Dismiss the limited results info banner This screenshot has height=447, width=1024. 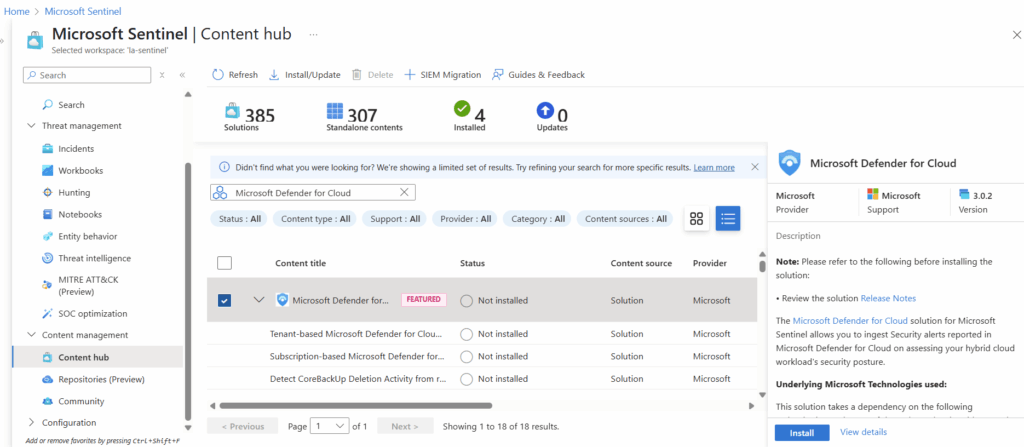click(755, 167)
